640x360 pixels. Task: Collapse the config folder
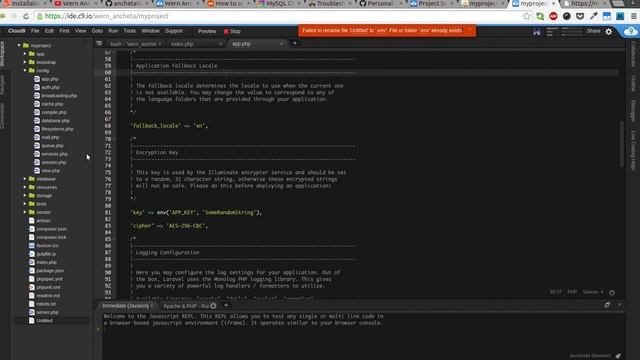(x=25, y=70)
